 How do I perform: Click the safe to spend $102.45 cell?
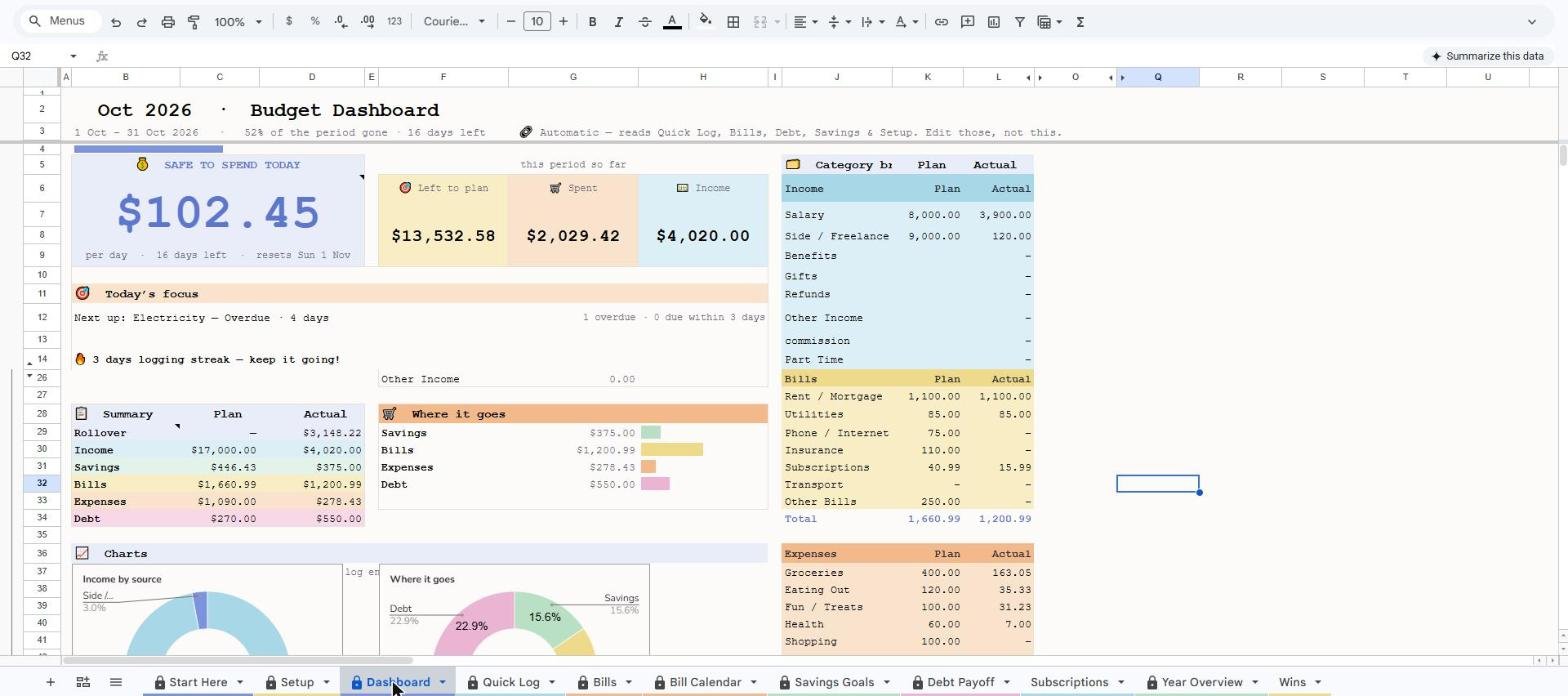click(218, 213)
